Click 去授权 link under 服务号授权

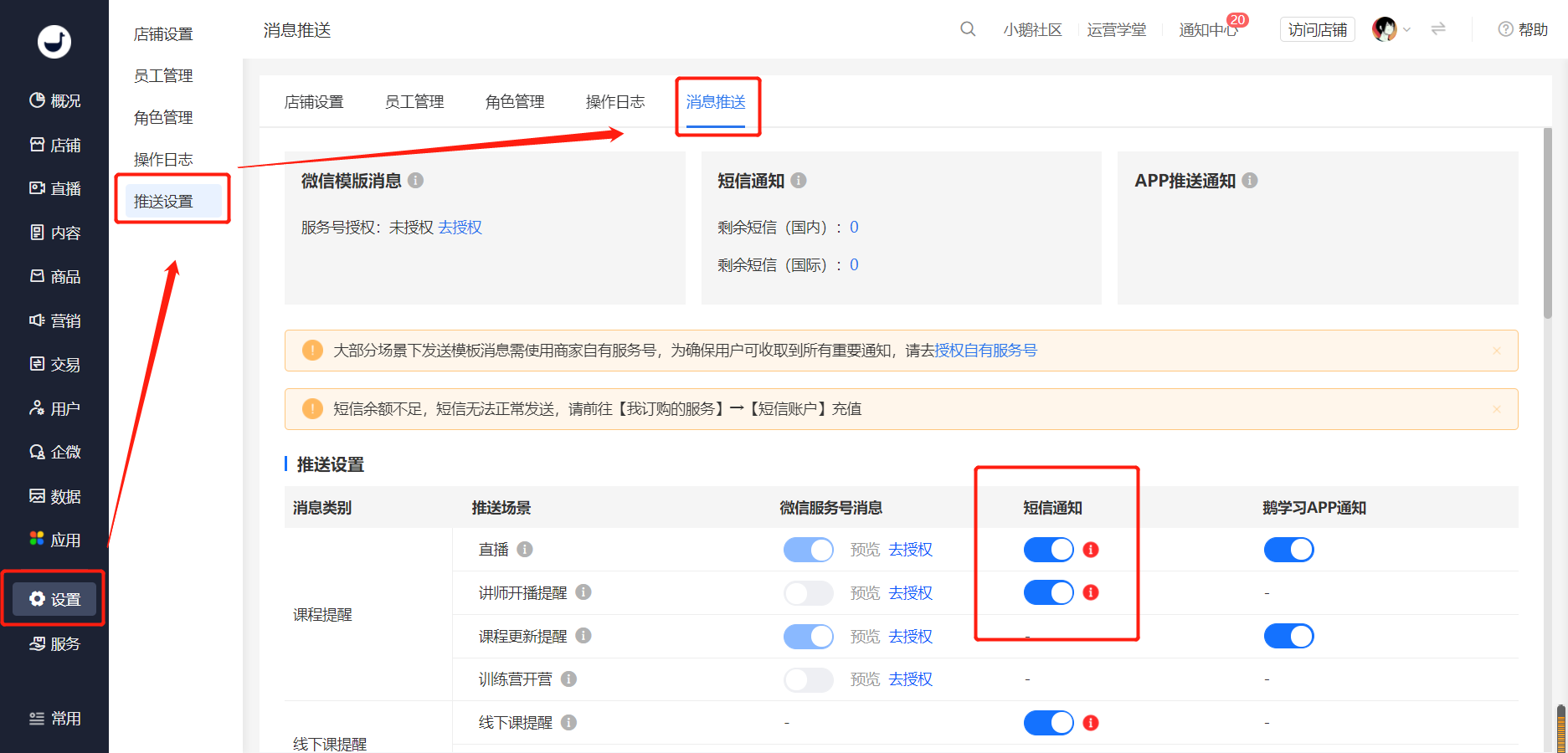[460, 228]
